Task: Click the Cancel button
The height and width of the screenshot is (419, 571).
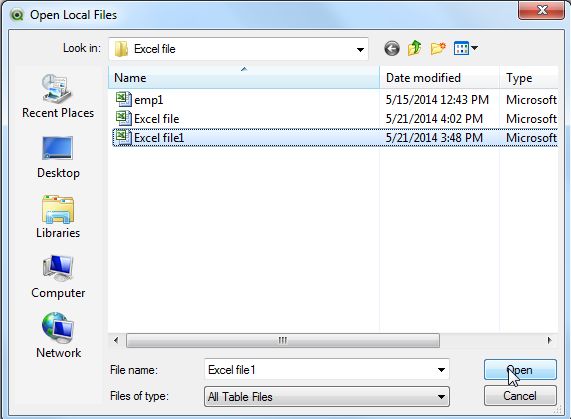Action: 520,396
